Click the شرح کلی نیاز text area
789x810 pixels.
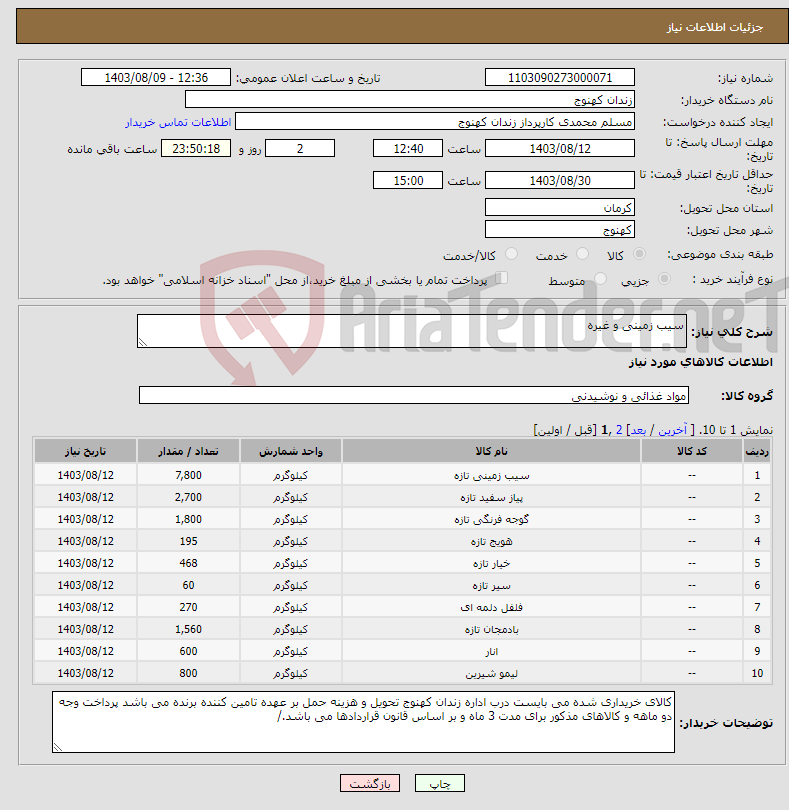(412, 331)
